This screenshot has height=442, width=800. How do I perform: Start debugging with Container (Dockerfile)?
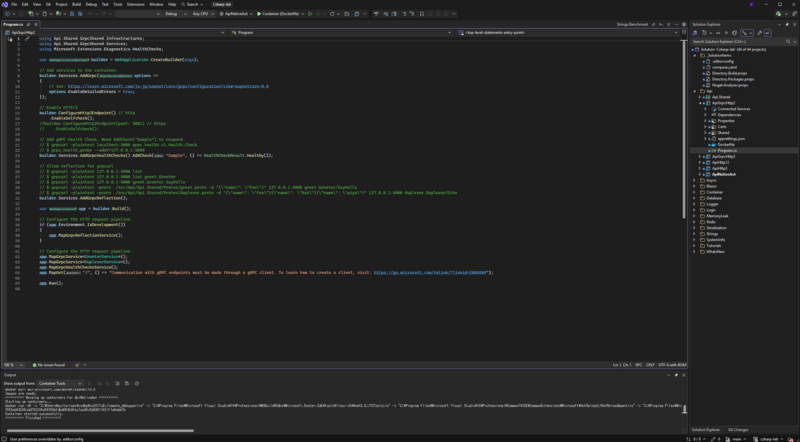pos(278,14)
